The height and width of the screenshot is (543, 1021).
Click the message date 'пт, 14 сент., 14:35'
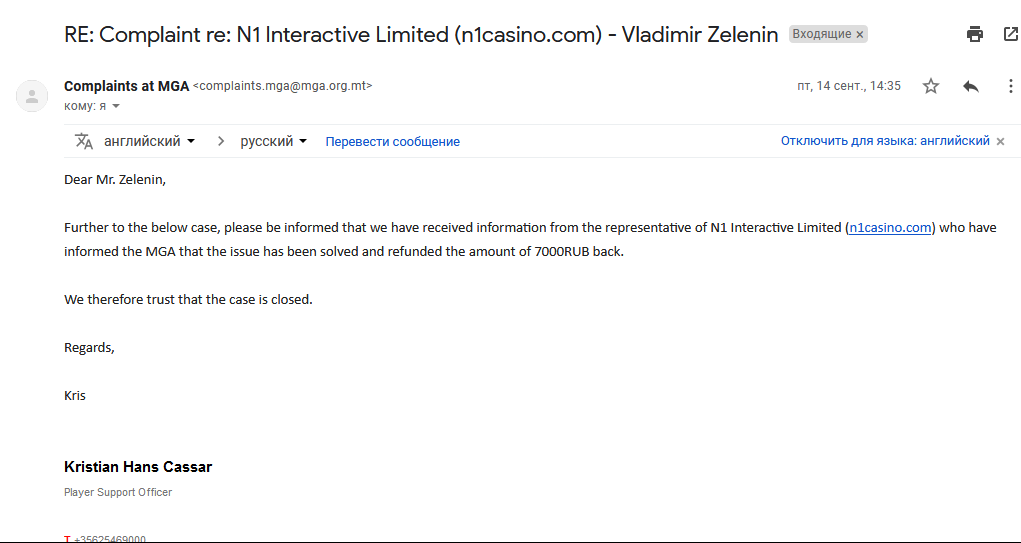click(x=848, y=86)
